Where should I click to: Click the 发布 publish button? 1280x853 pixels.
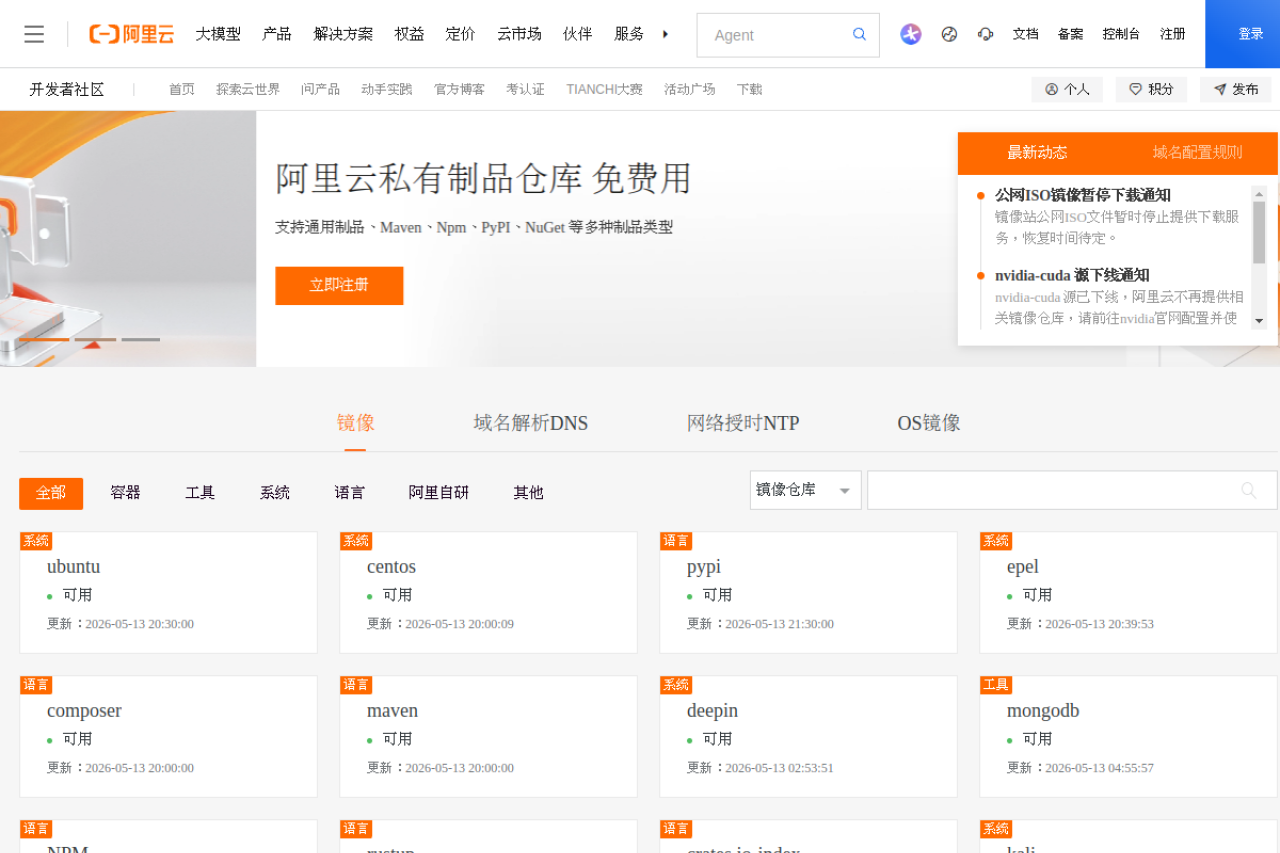(x=1236, y=89)
